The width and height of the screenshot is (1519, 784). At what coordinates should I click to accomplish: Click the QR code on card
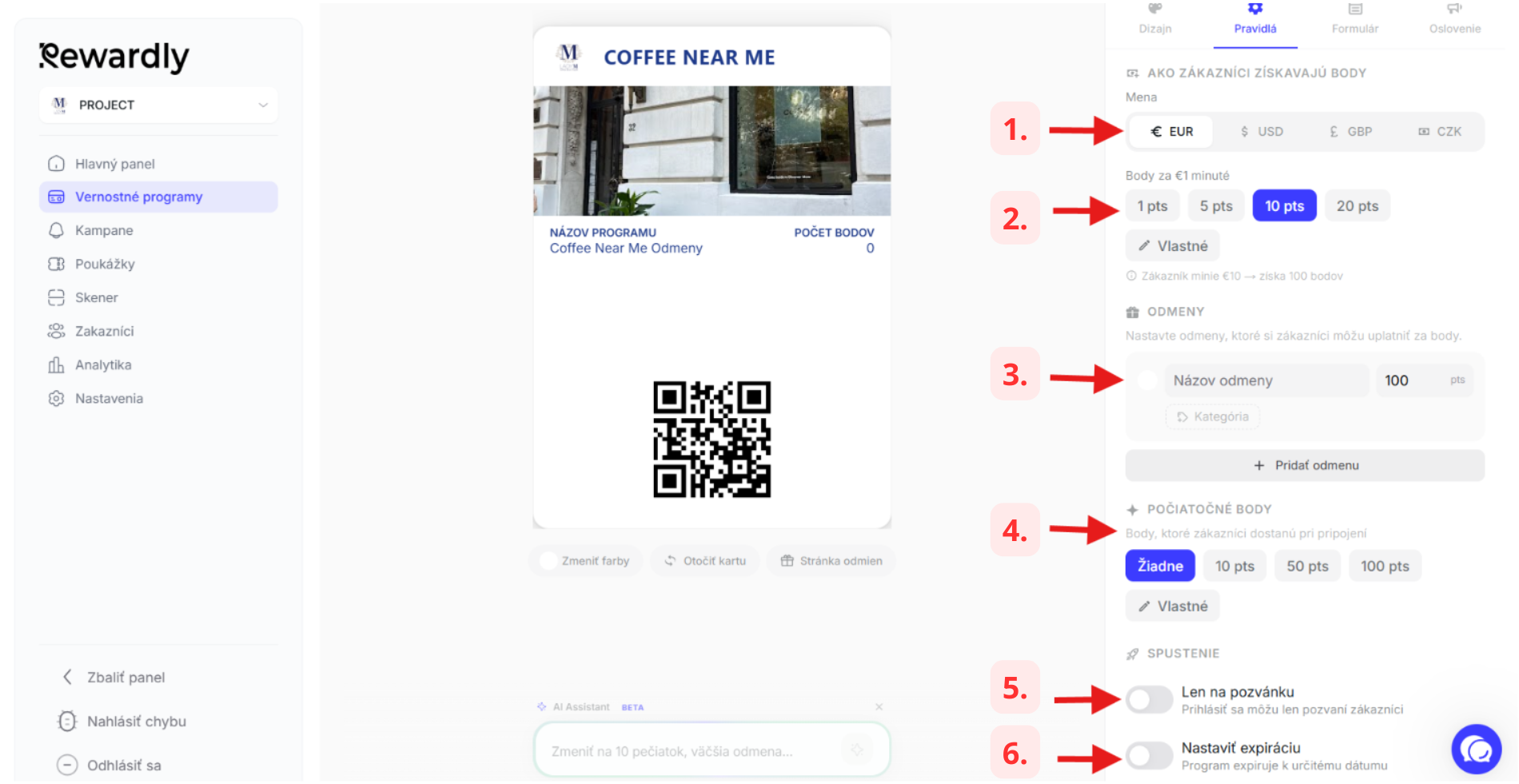pos(712,440)
